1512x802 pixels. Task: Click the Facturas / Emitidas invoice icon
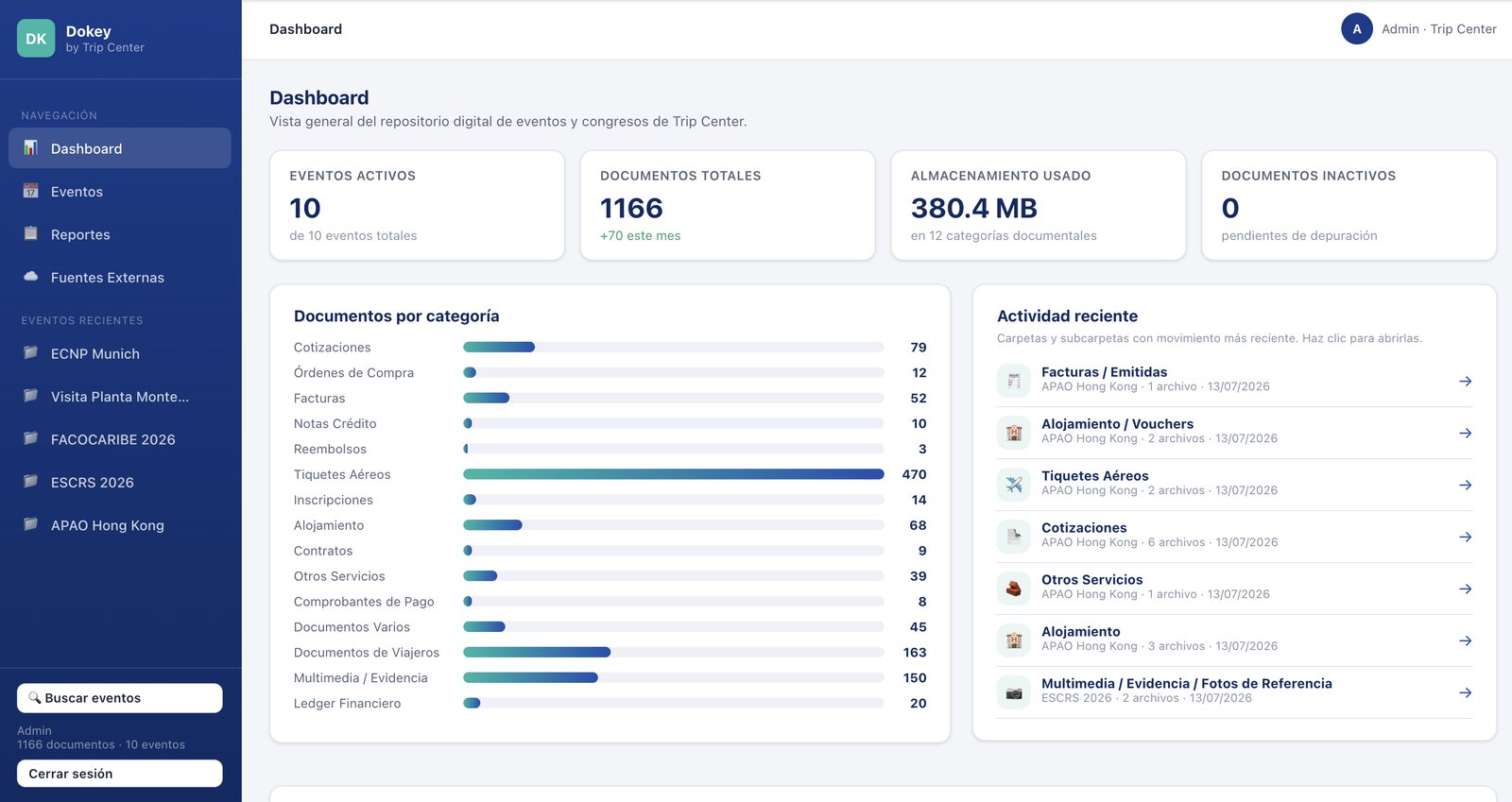point(1014,381)
